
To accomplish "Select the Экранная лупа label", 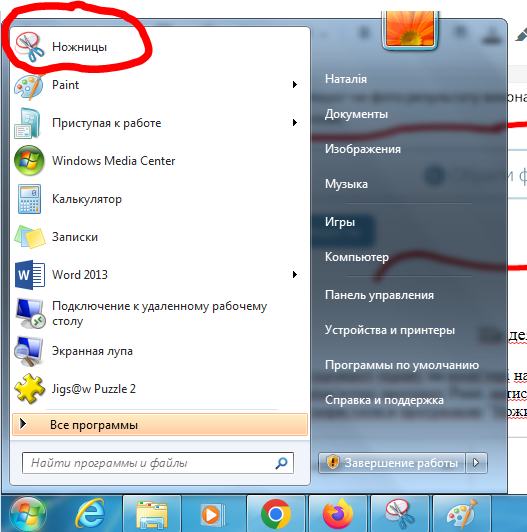I will click(x=92, y=351).
